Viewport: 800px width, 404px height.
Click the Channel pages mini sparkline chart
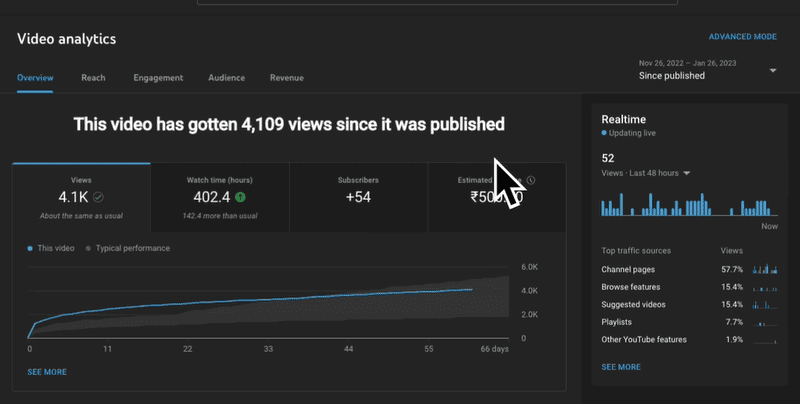tap(765, 270)
